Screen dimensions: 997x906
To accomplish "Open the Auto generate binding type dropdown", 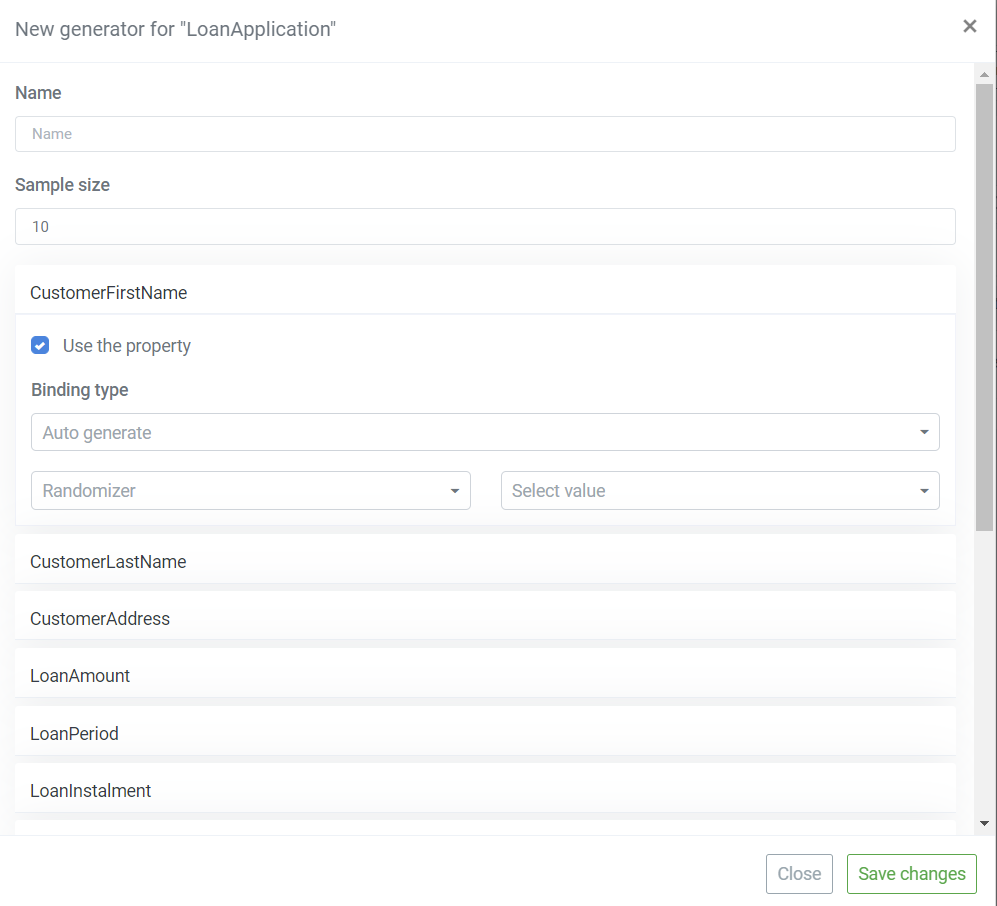I will [485, 432].
